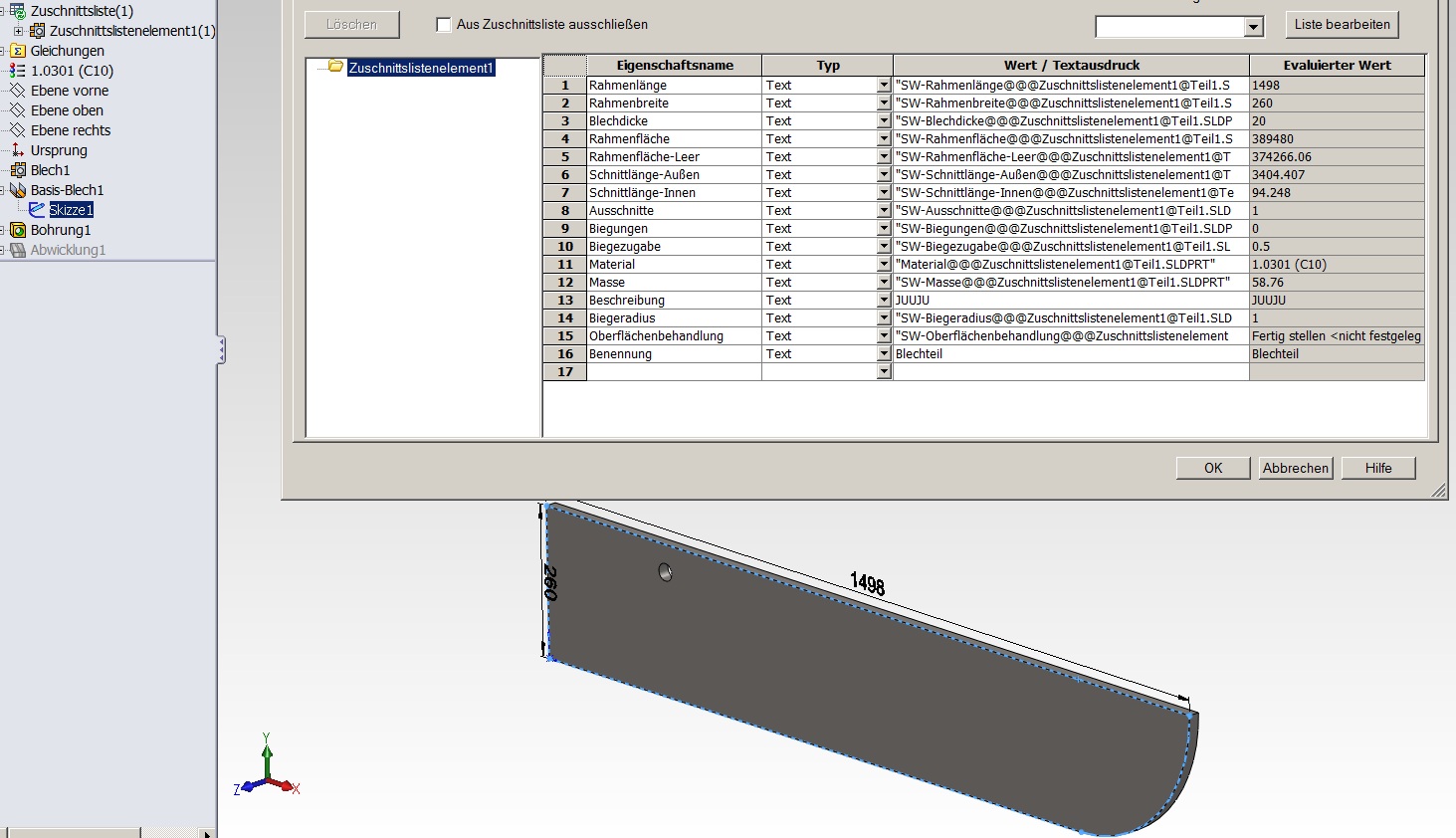Click the 1.0301 (C10) material icon
Screen dimensions: 1456x838
tap(17, 71)
